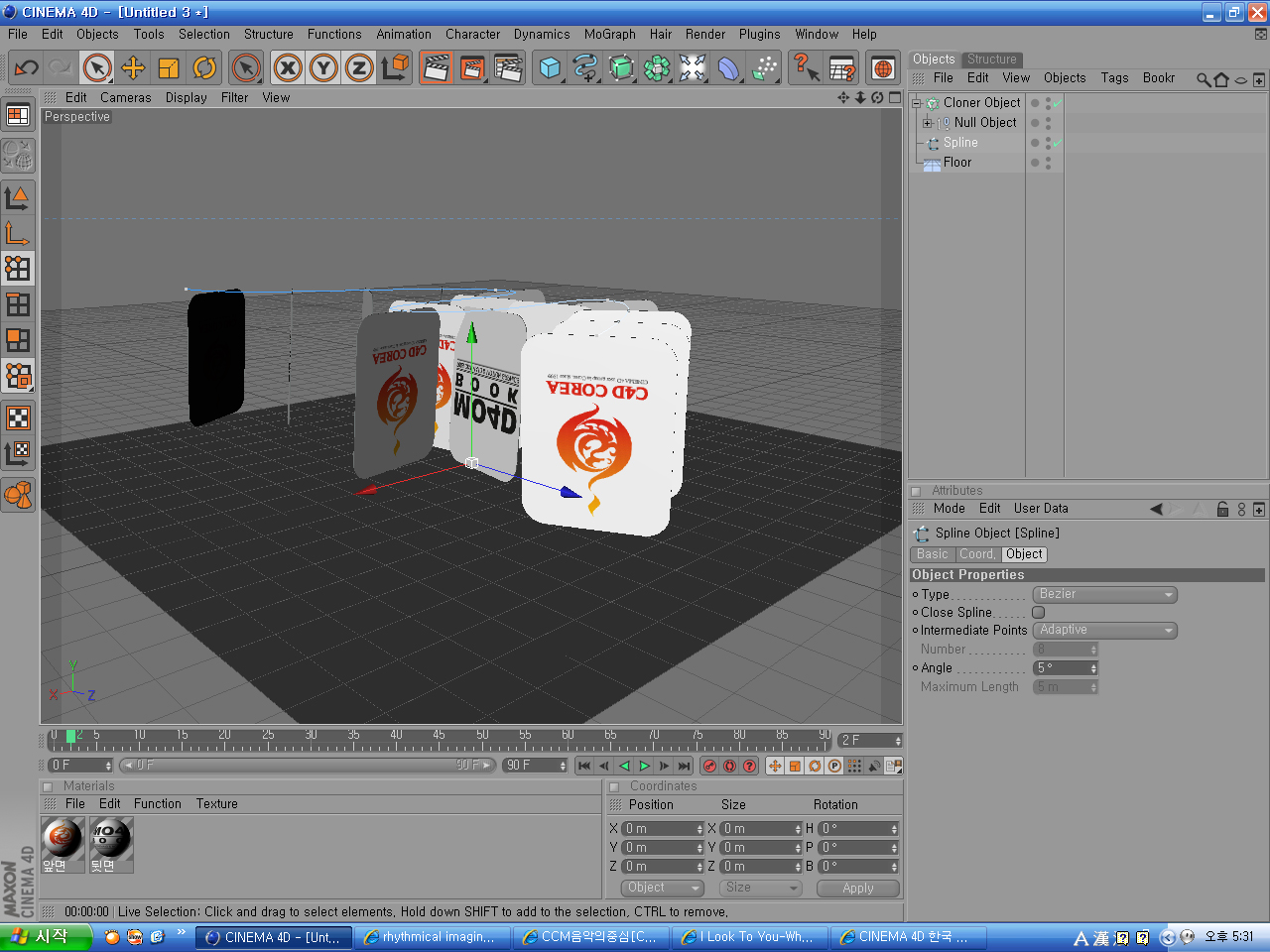The height and width of the screenshot is (952, 1270).
Task: Open viewport Cameras menu
Action: 125,97
